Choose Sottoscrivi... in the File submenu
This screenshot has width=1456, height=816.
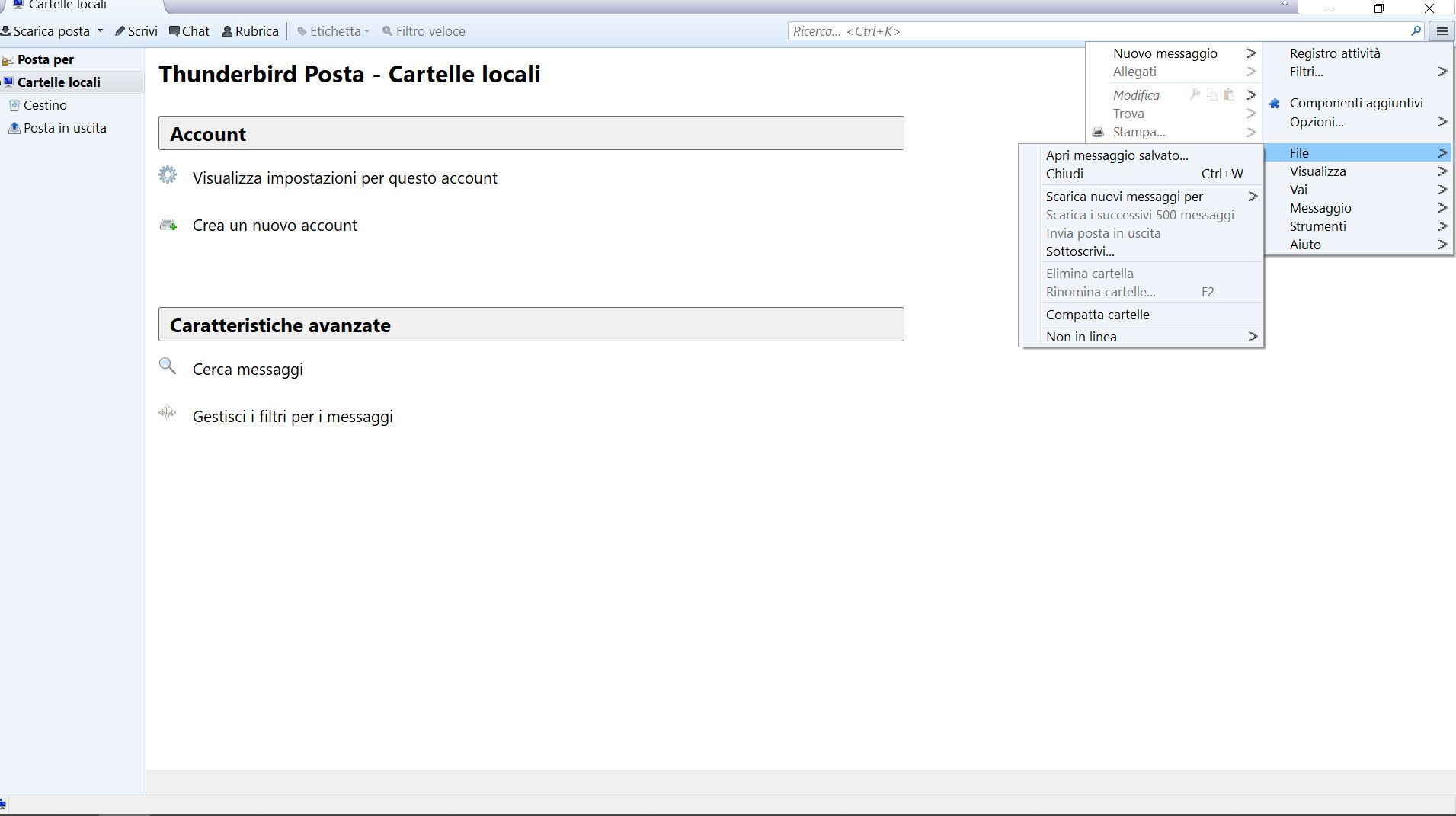pos(1141,251)
